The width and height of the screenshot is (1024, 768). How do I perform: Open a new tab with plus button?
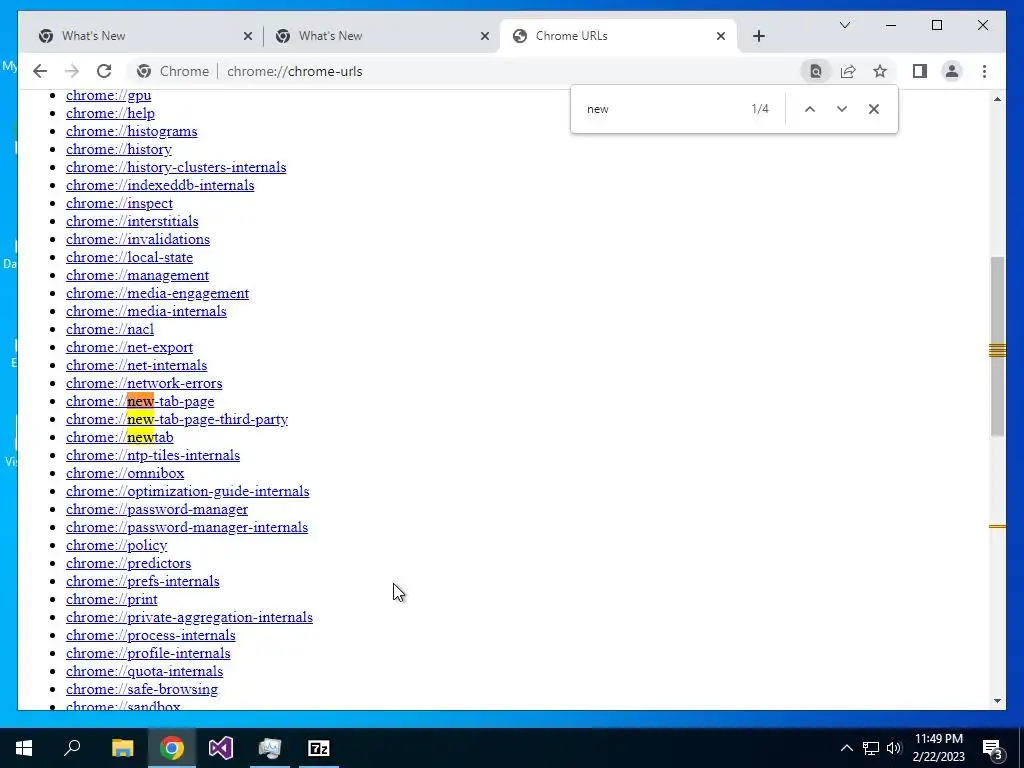click(x=758, y=36)
